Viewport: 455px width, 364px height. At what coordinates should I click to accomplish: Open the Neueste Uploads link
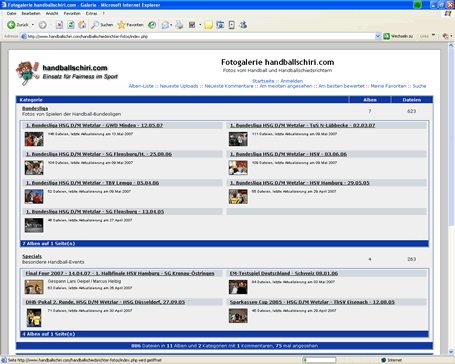tap(179, 86)
